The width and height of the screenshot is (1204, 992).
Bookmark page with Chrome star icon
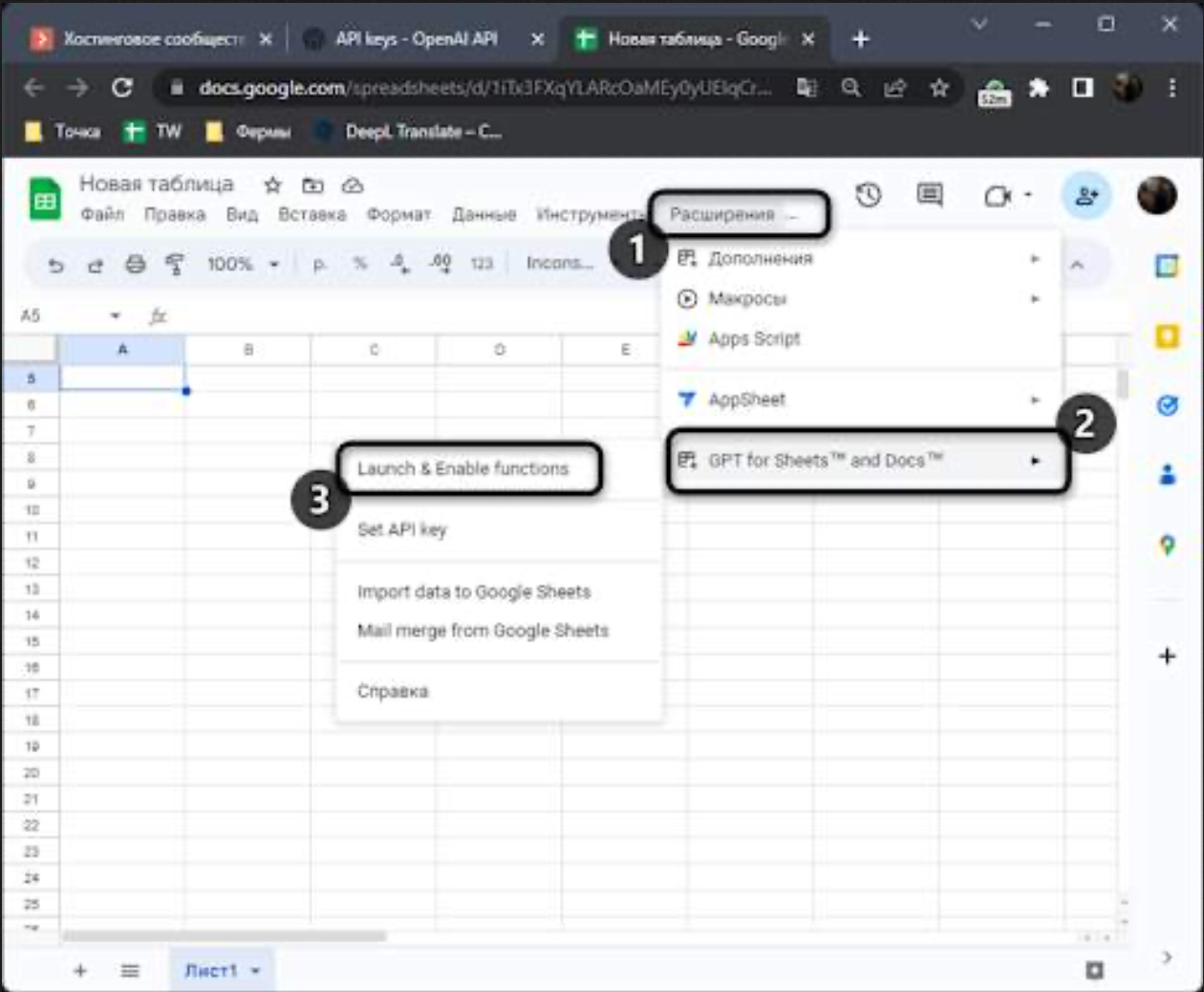pos(939,88)
